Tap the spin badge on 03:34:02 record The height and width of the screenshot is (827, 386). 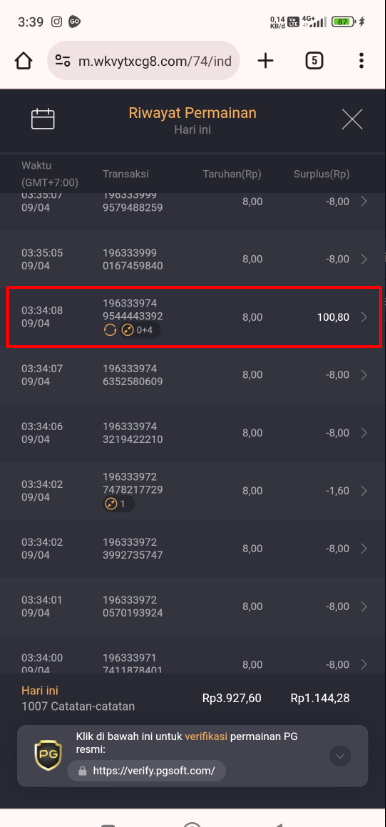click(x=119, y=504)
